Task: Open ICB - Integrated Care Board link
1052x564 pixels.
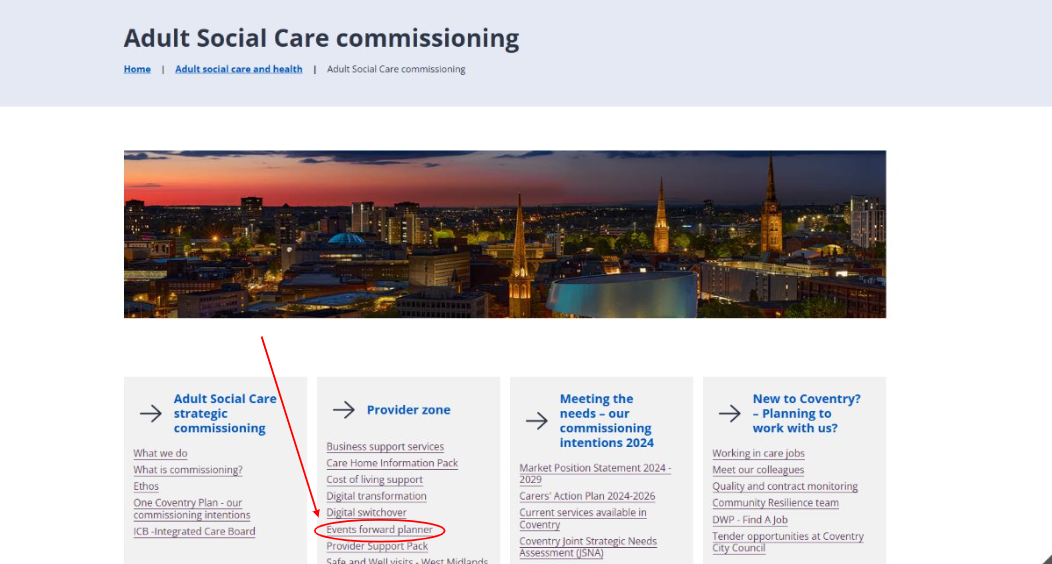Action: coord(194,531)
